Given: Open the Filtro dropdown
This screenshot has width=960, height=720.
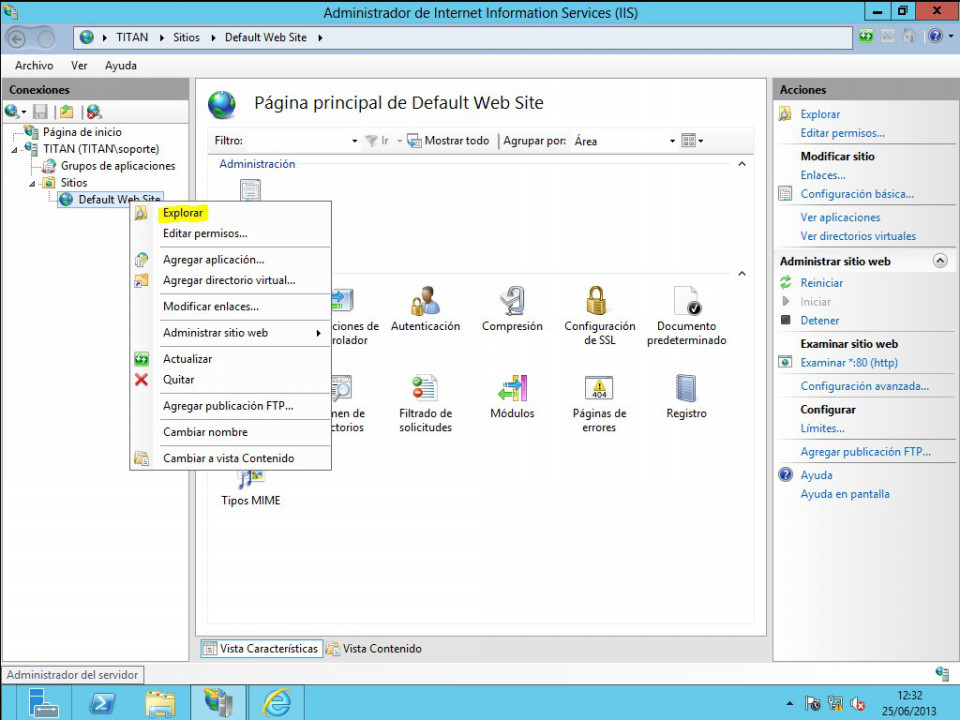Looking at the screenshot, I should (354, 141).
